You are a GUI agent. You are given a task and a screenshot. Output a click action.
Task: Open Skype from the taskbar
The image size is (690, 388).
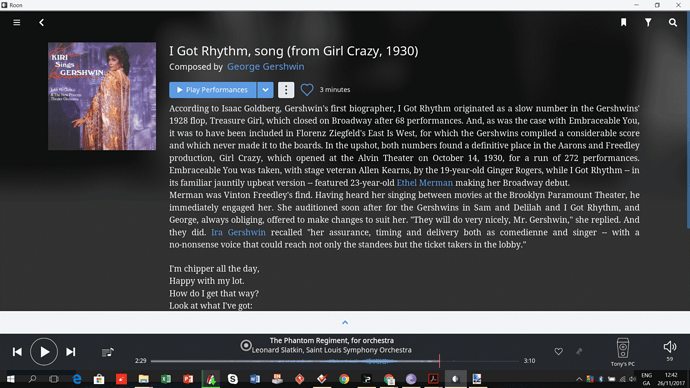coord(233,379)
